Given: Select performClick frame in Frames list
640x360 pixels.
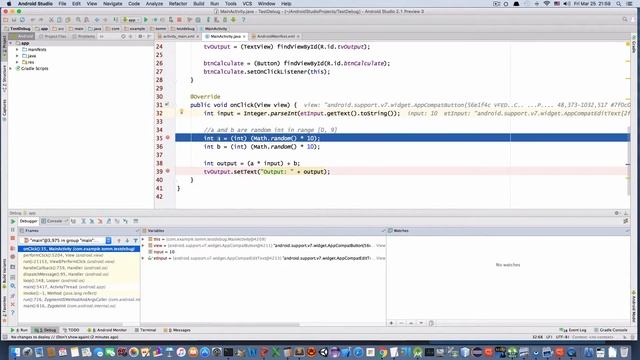Looking at the screenshot, I should [79, 255].
